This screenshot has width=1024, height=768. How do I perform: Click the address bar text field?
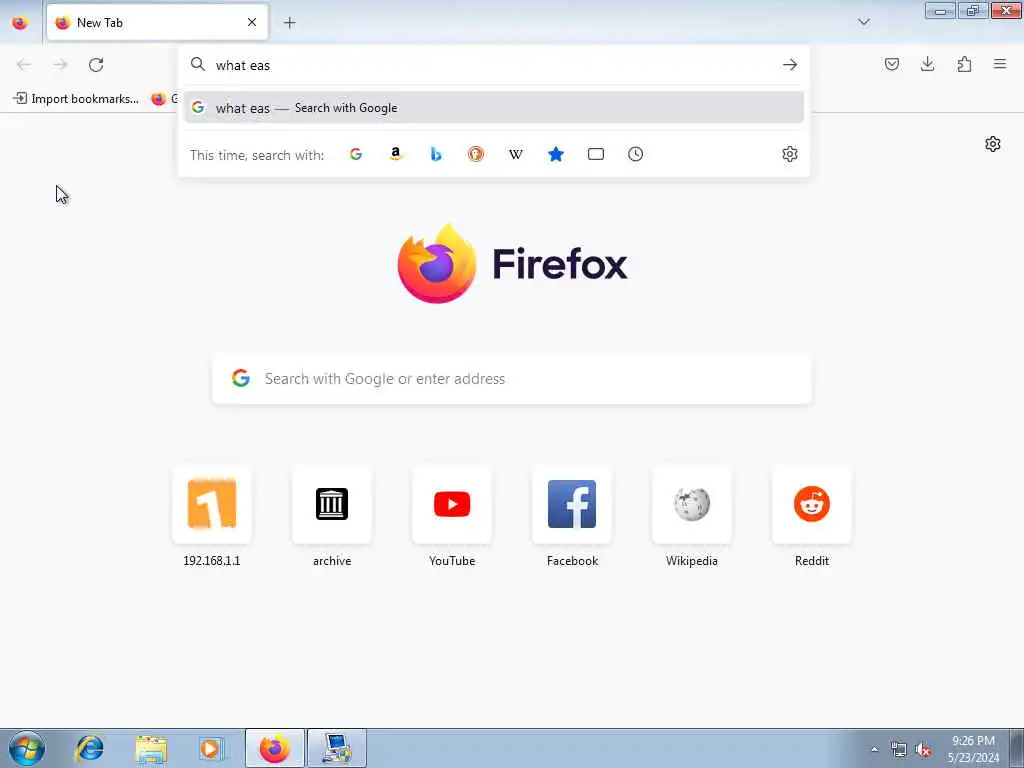click(493, 65)
